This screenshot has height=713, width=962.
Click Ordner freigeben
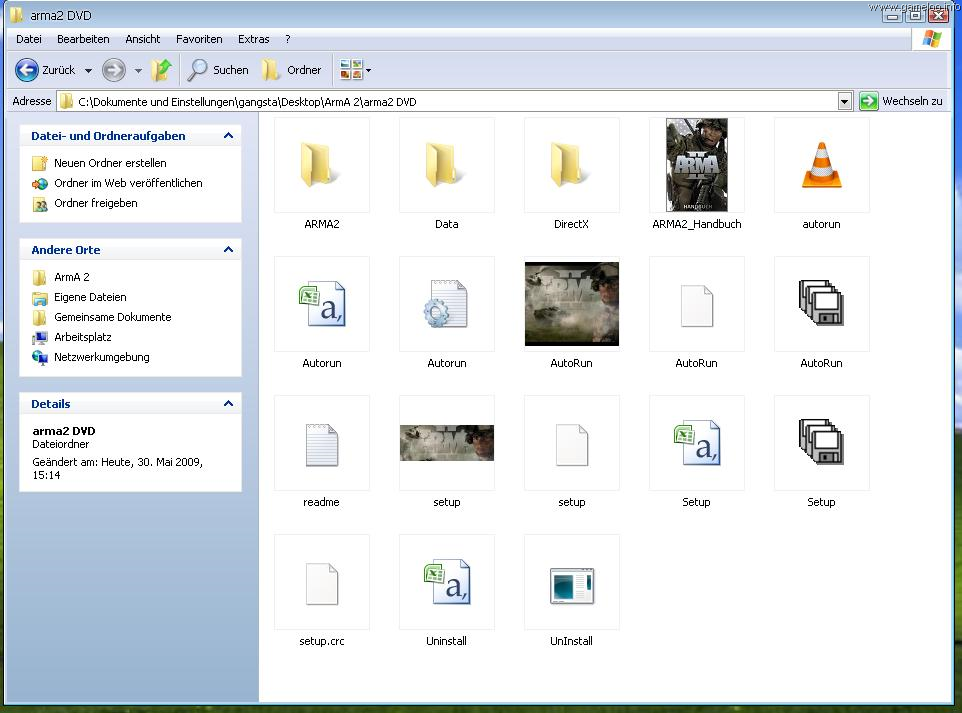[85, 204]
